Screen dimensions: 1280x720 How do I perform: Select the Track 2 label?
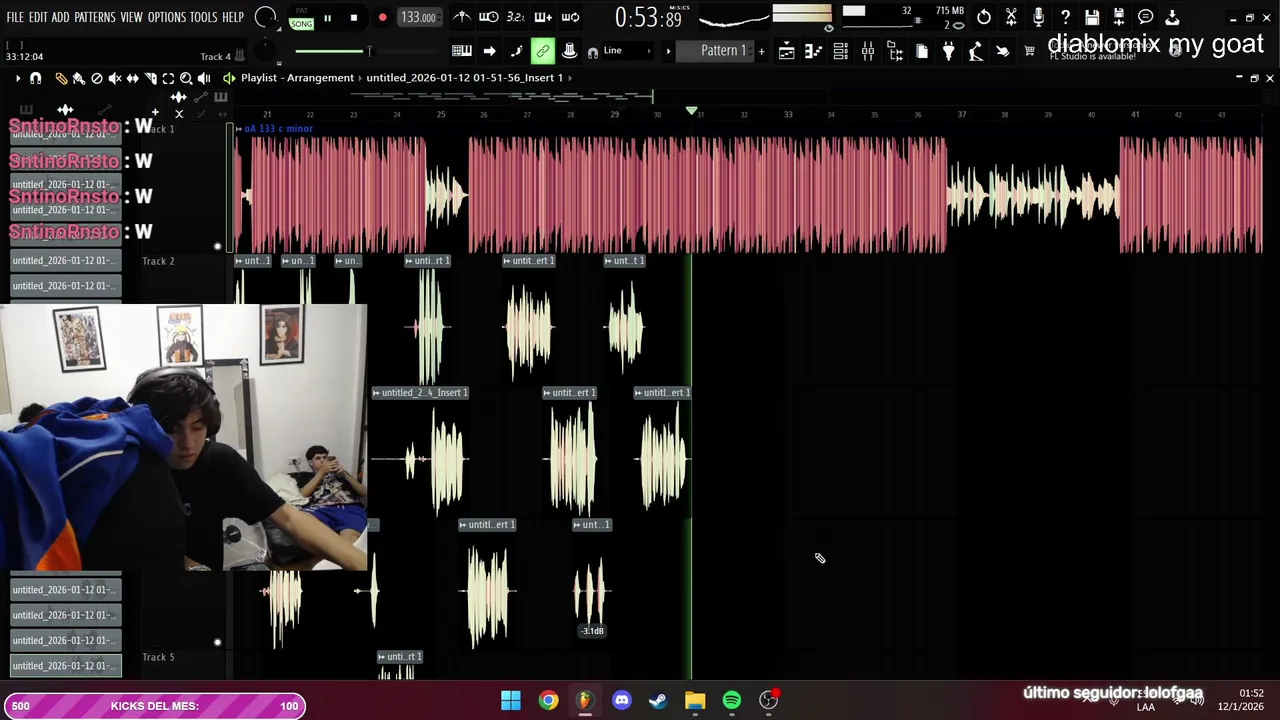click(158, 261)
